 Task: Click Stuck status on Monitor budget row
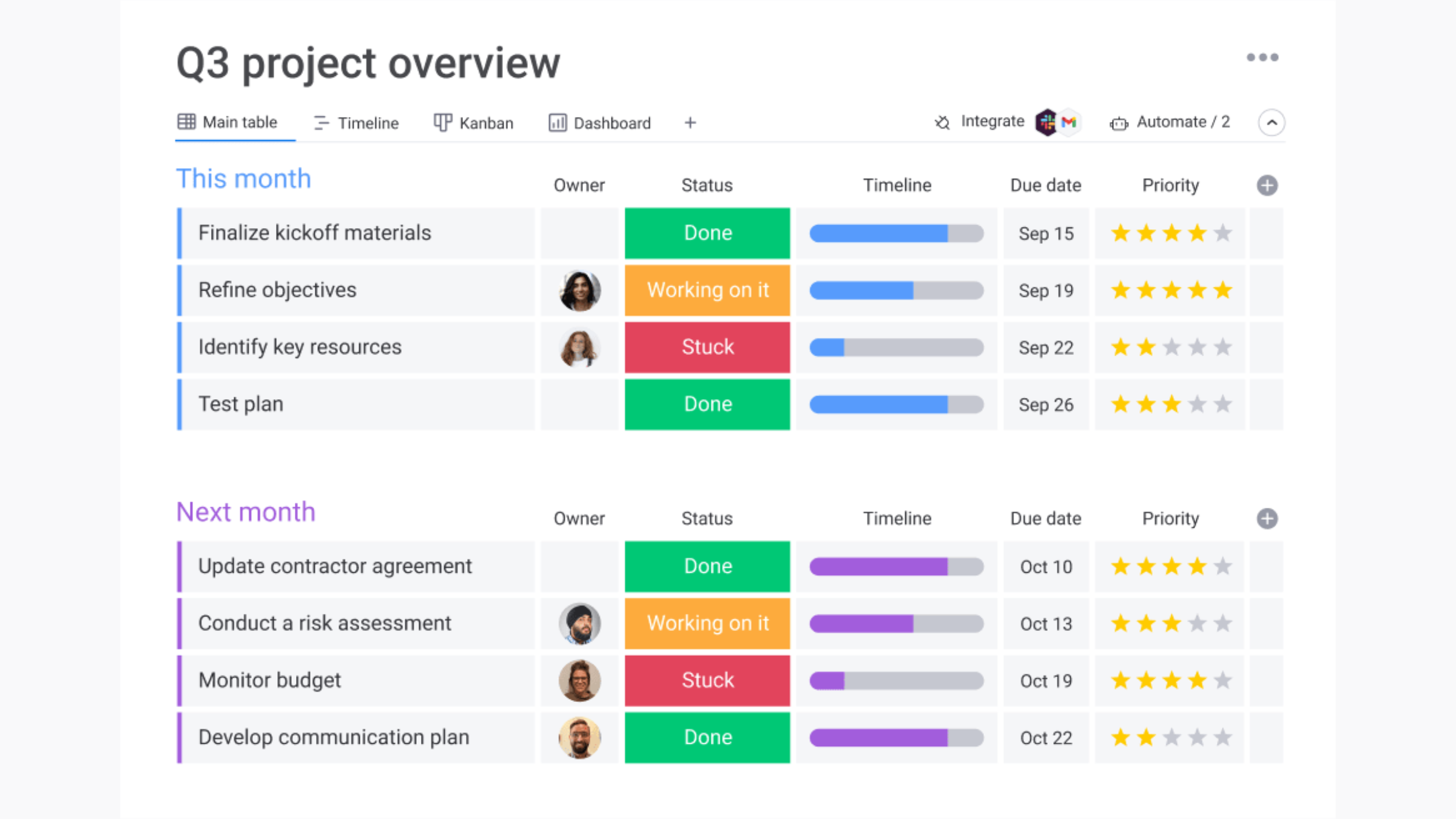tap(707, 680)
